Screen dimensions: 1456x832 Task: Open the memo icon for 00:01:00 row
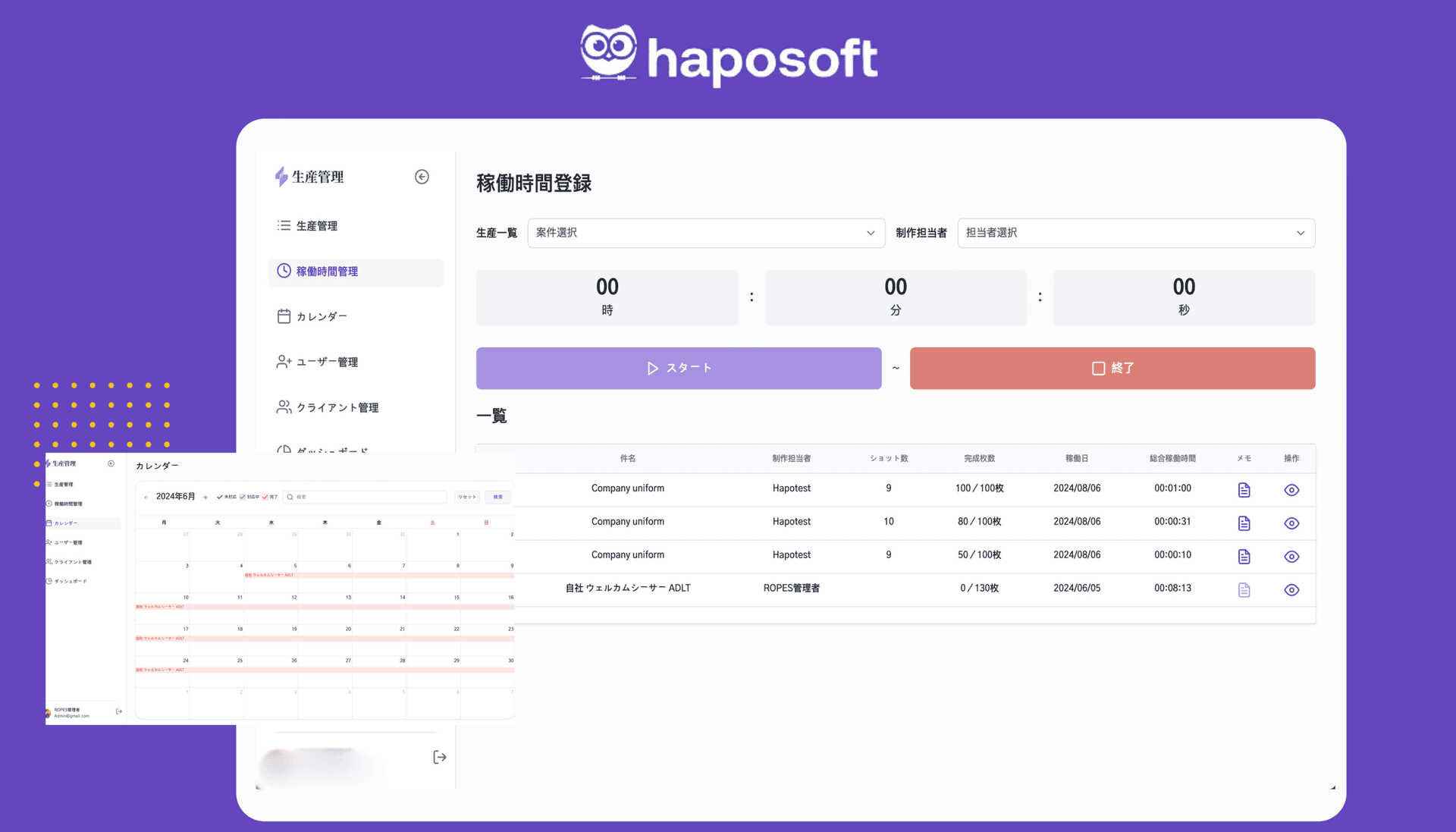coord(1244,490)
